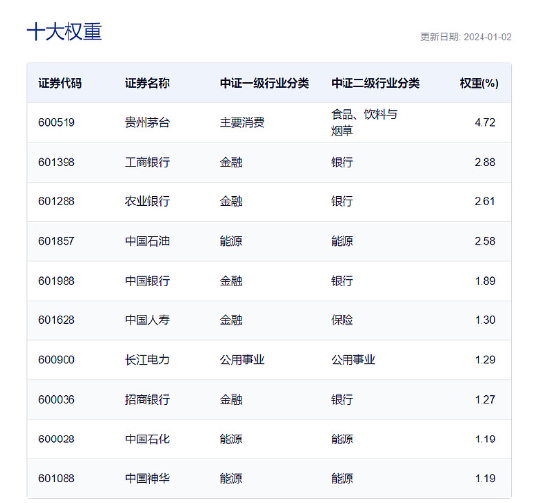This screenshot has width=550, height=503.
Task: Click weight value 2.58
Action: pos(485,241)
